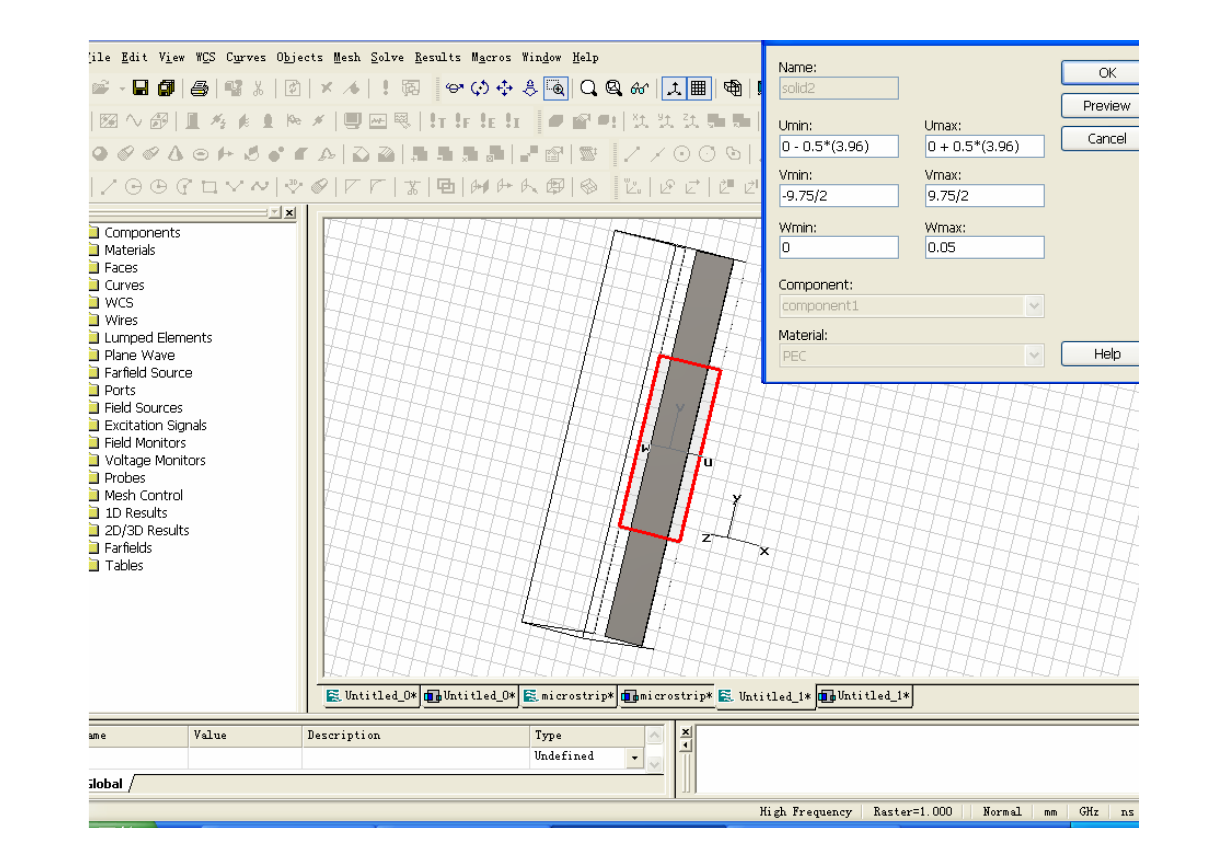Click the wireframe cube view icon
Image resolution: width=1228 pixels, height=868 pixels.
point(733,88)
